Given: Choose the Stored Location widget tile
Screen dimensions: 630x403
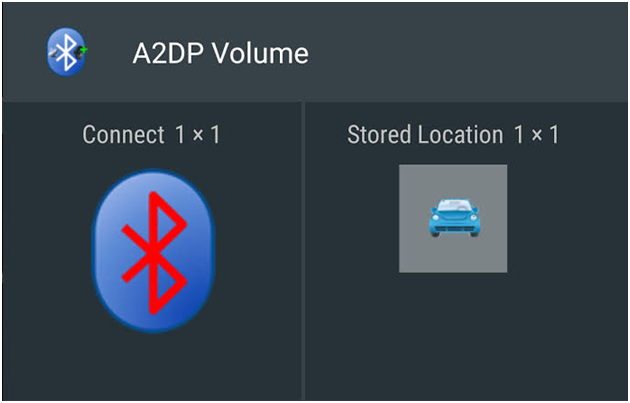Looking at the screenshot, I should pyautogui.click(x=466, y=251).
